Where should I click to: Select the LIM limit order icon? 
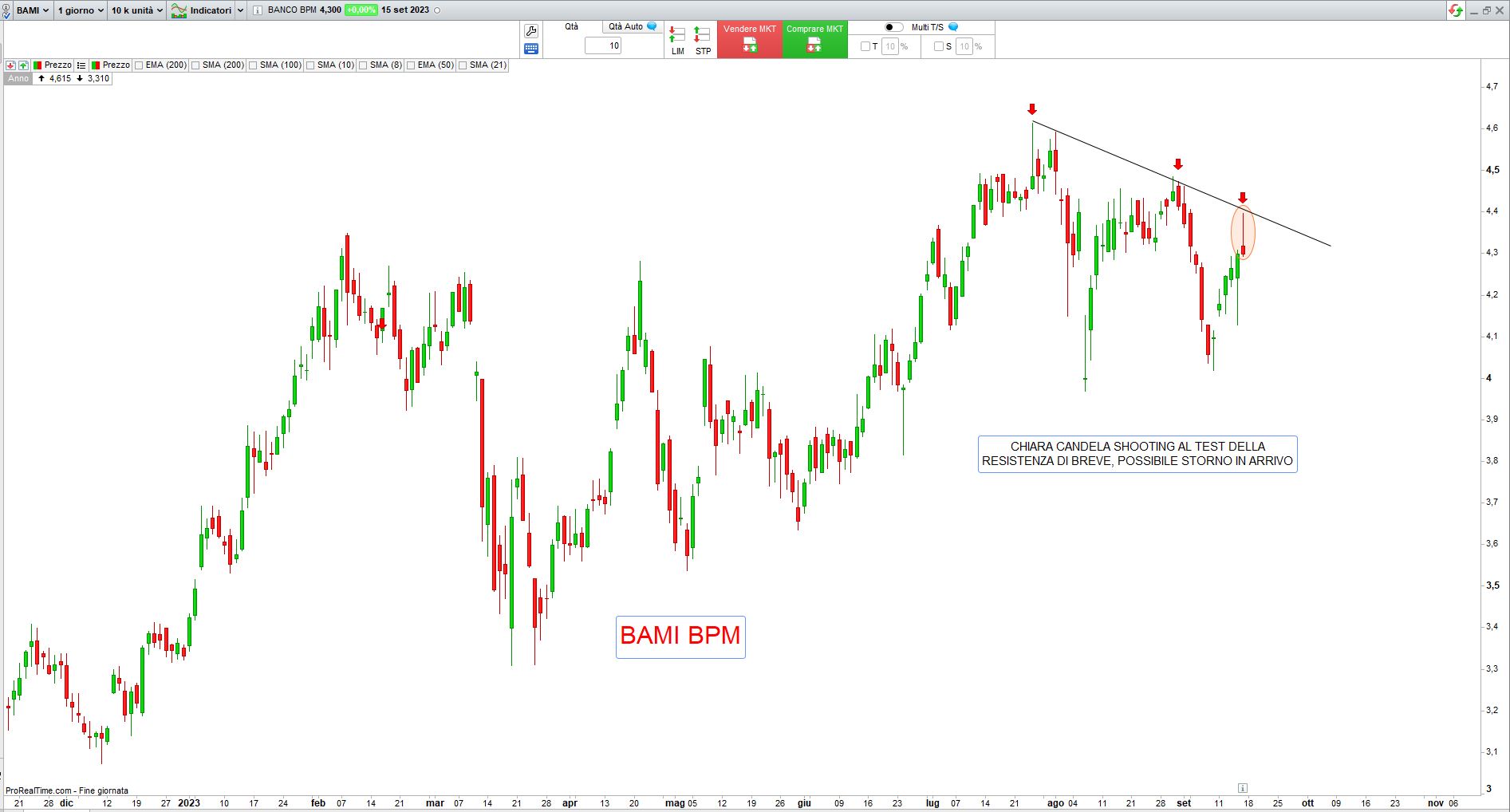point(677,40)
